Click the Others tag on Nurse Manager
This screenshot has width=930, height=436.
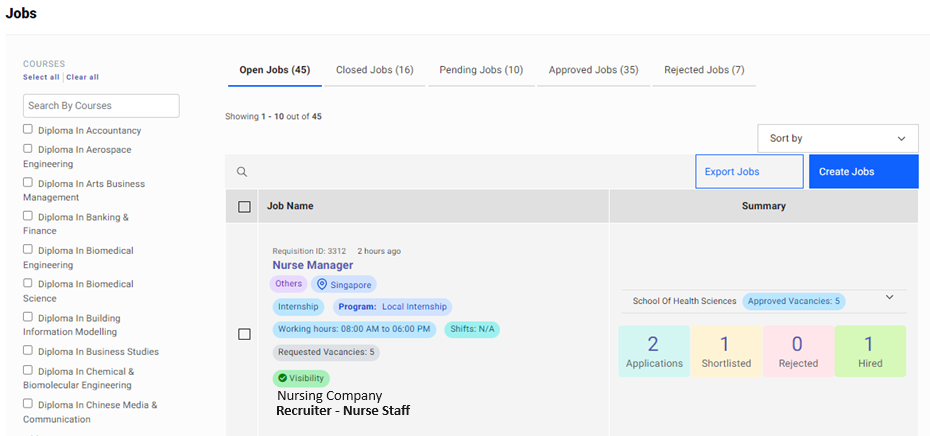pos(288,284)
